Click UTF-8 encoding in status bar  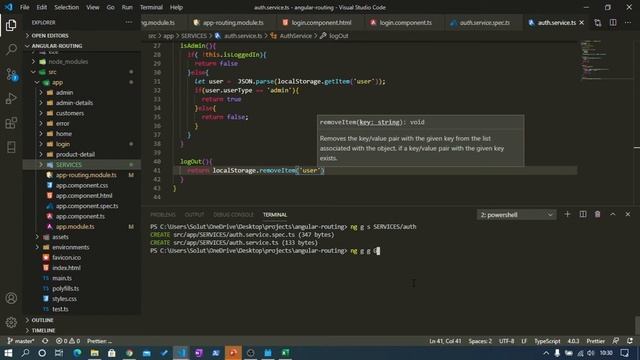(507, 341)
